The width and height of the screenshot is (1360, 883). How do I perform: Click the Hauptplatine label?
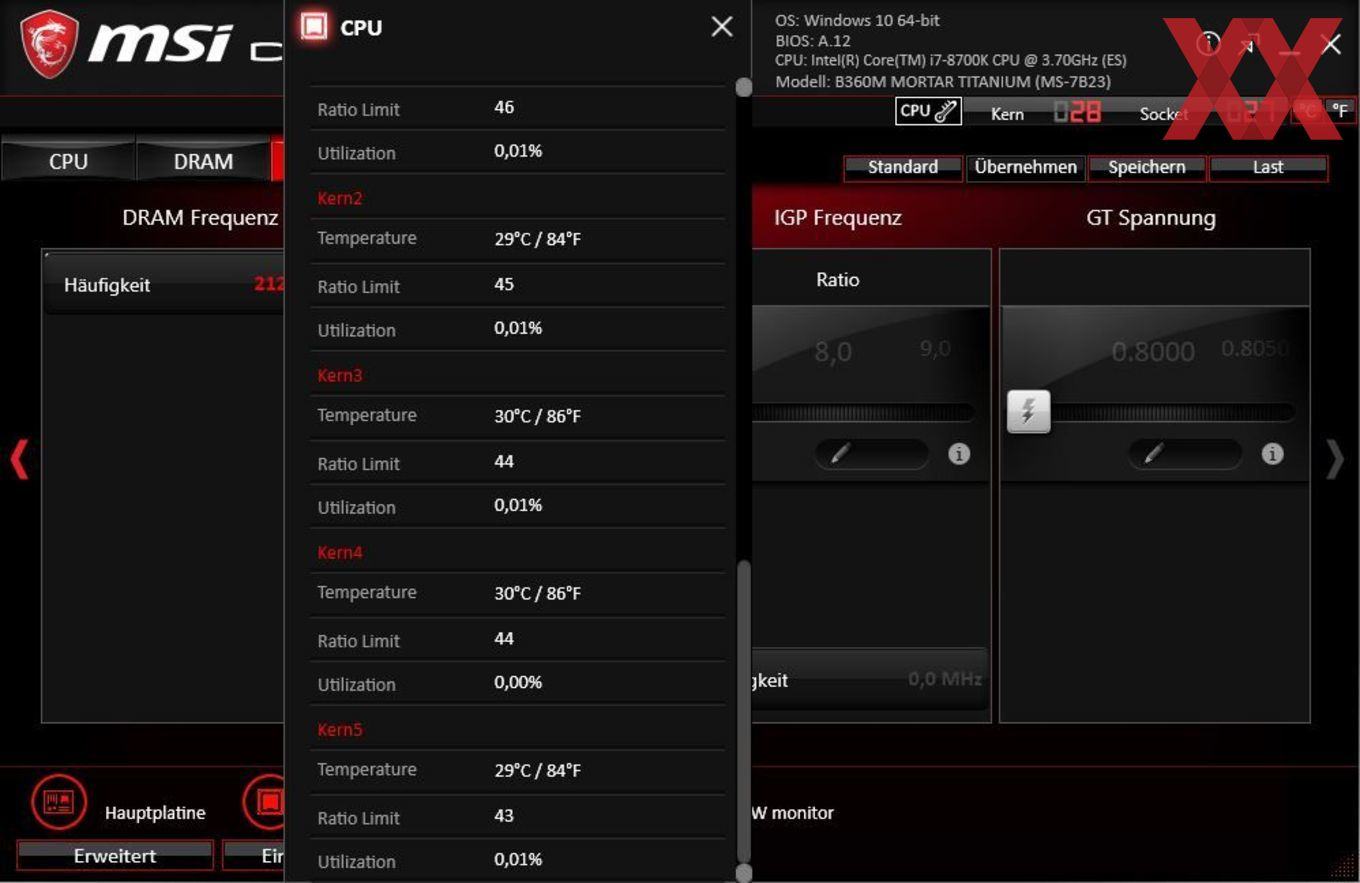[x=155, y=813]
